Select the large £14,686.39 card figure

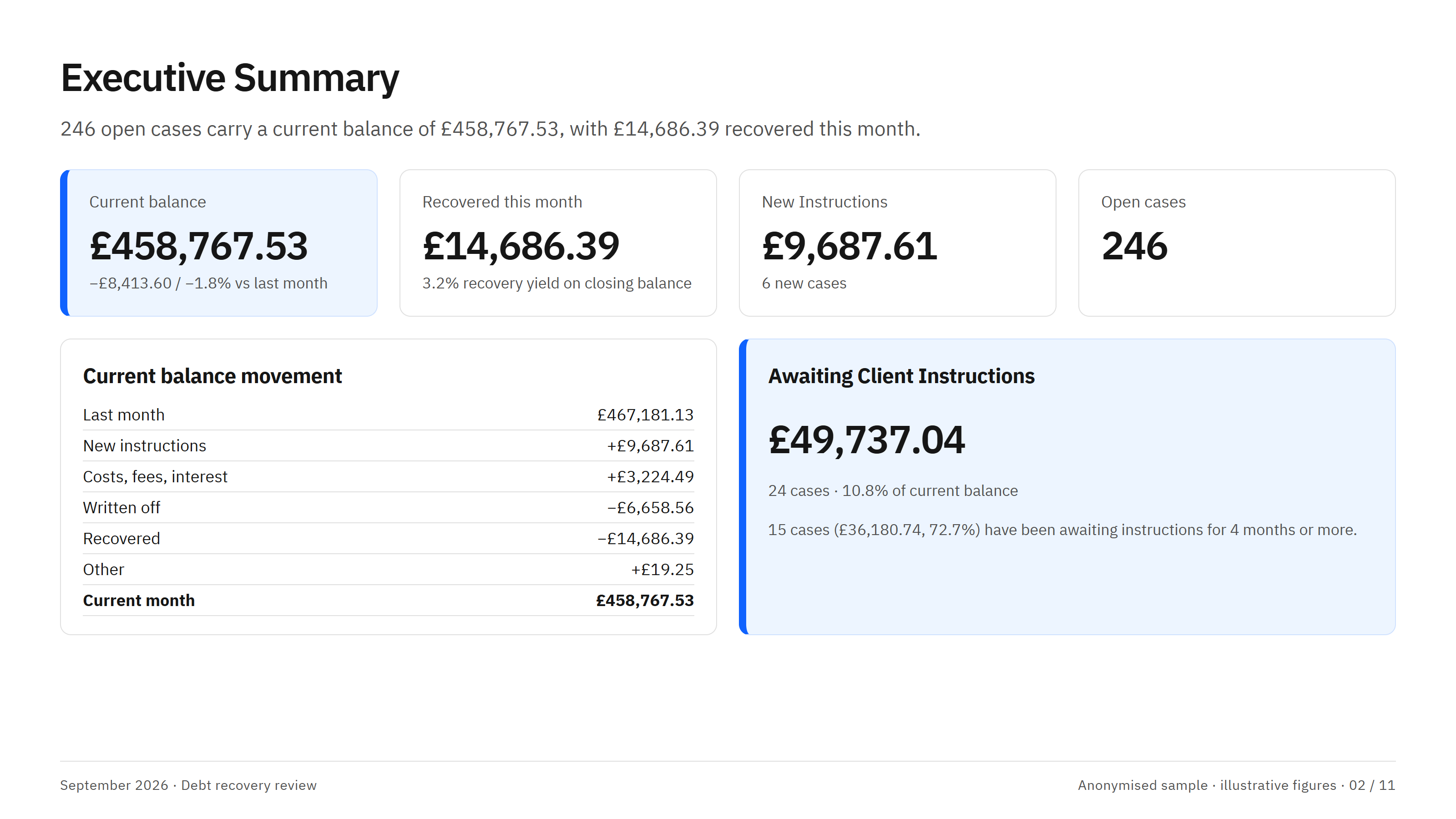[521, 247]
